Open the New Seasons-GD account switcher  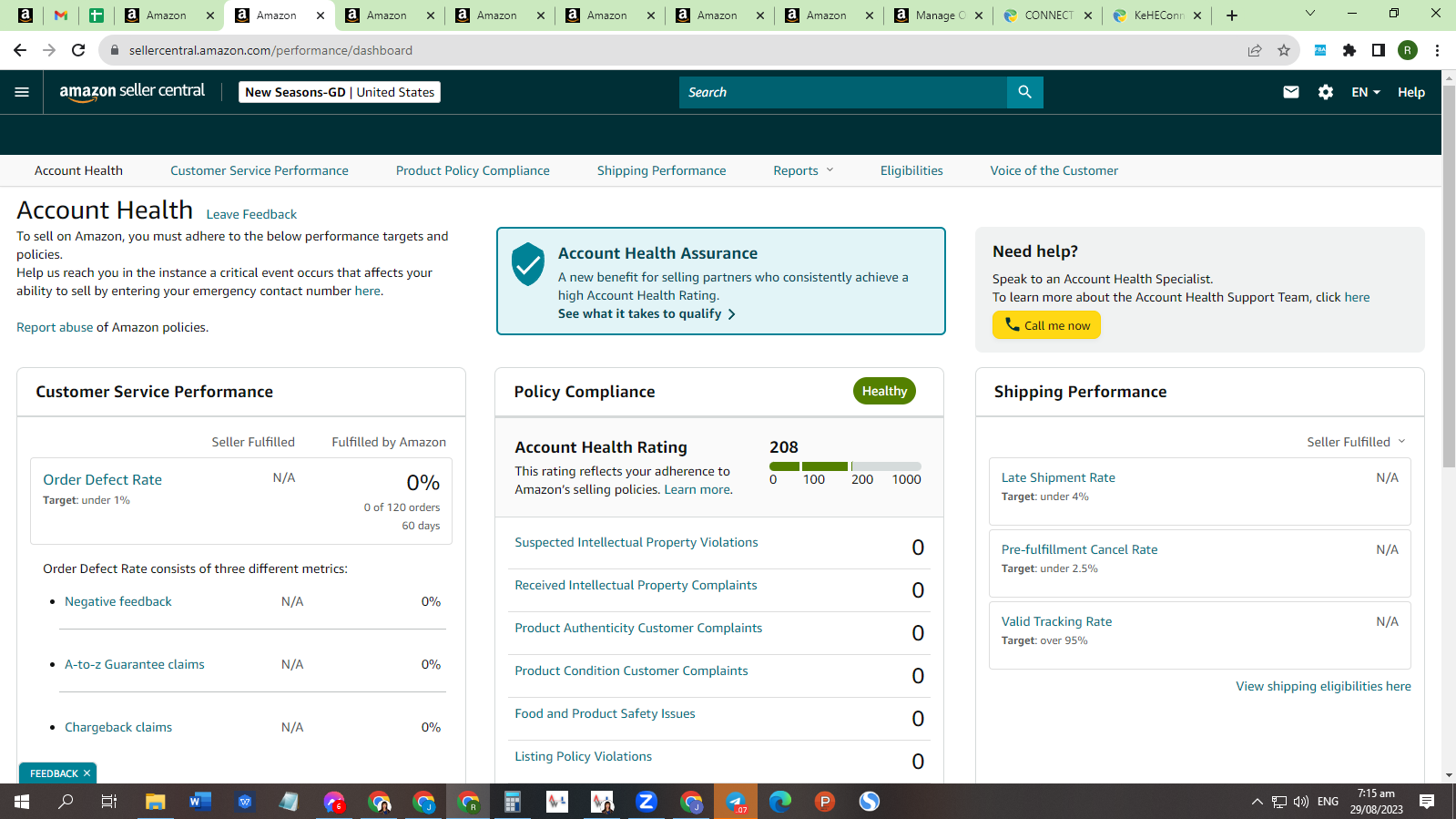point(340,92)
